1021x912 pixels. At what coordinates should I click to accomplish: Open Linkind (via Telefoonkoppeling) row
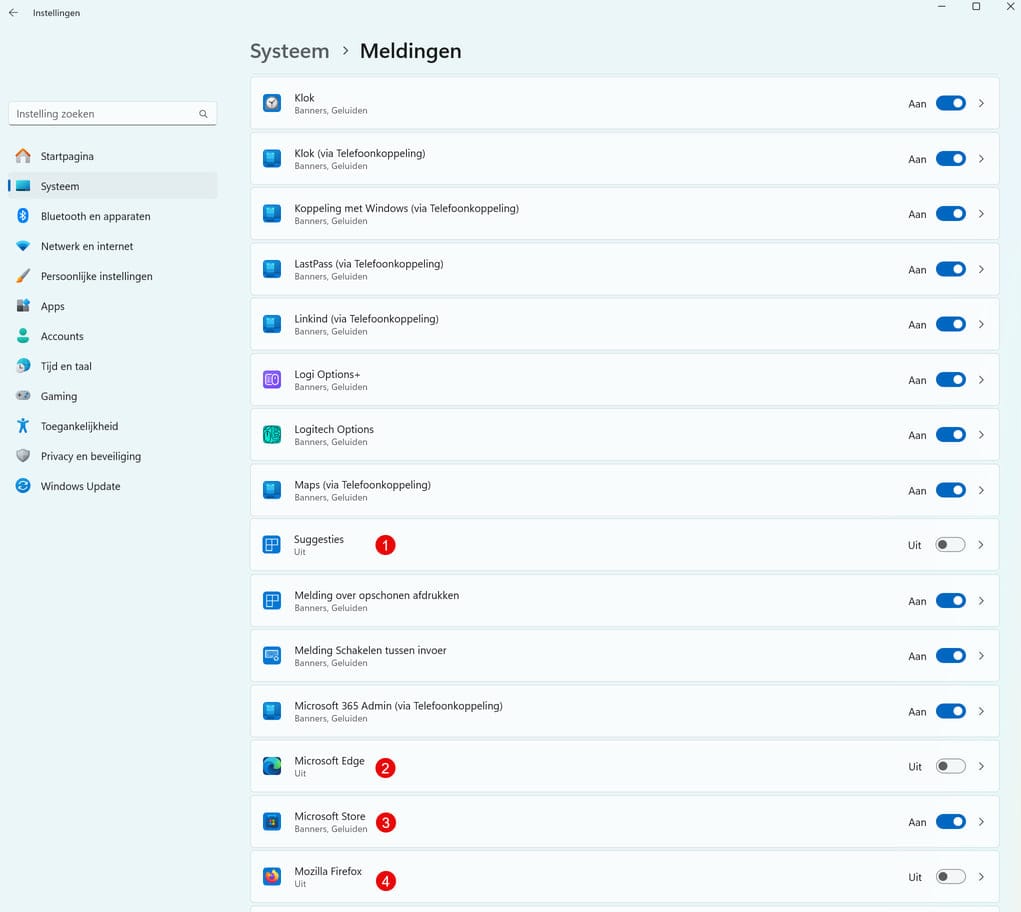[x=624, y=324]
